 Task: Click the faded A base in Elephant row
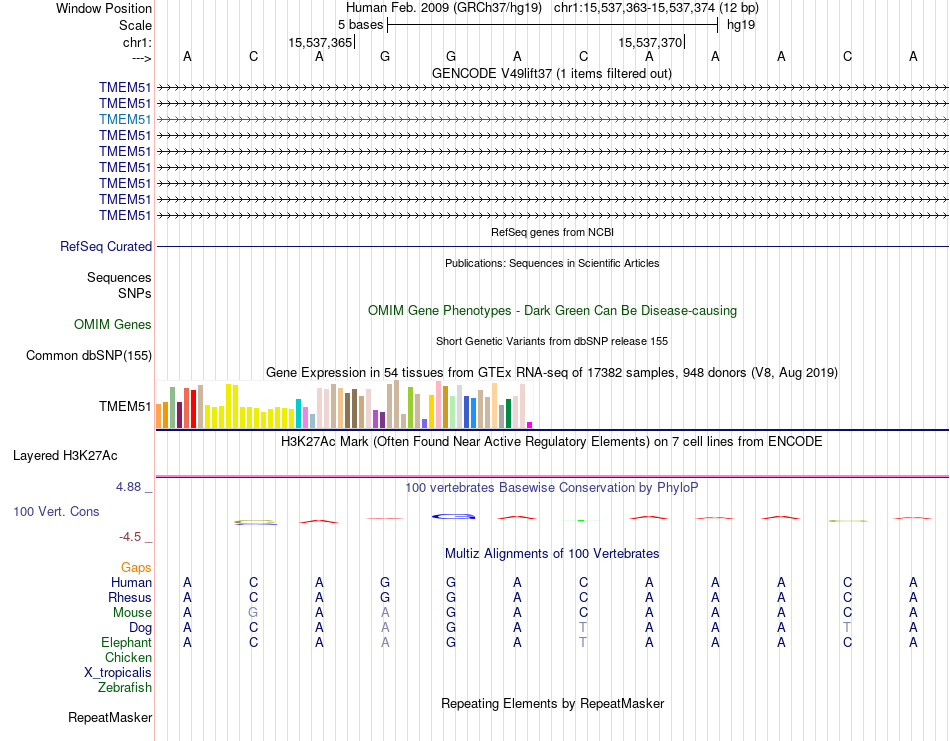point(385,642)
